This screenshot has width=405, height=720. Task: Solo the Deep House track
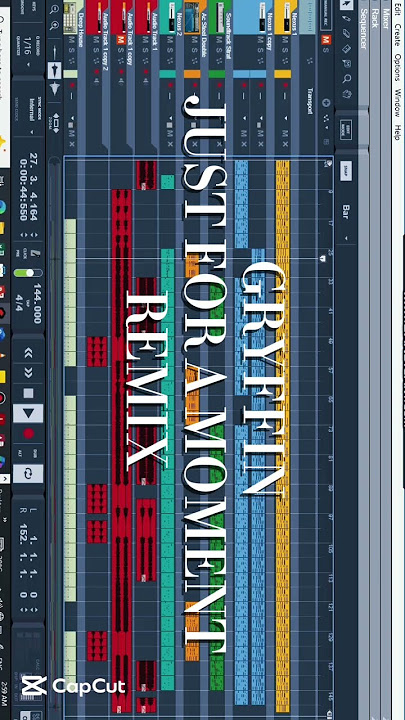pyautogui.click(x=71, y=50)
